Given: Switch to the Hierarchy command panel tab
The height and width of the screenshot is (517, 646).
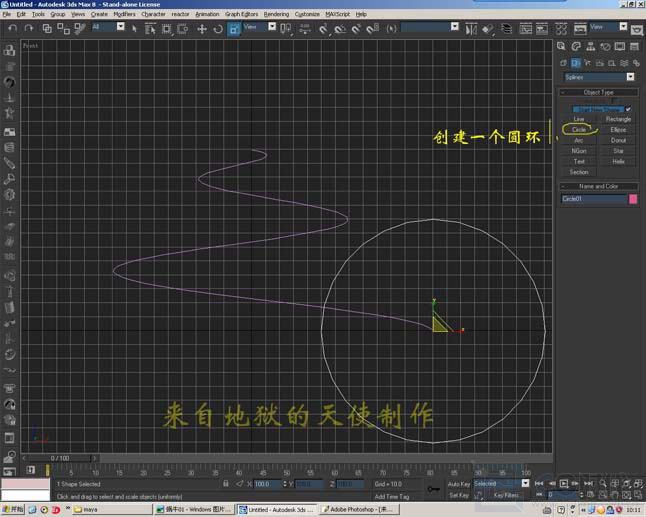Looking at the screenshot, I should tap(590, 46).
